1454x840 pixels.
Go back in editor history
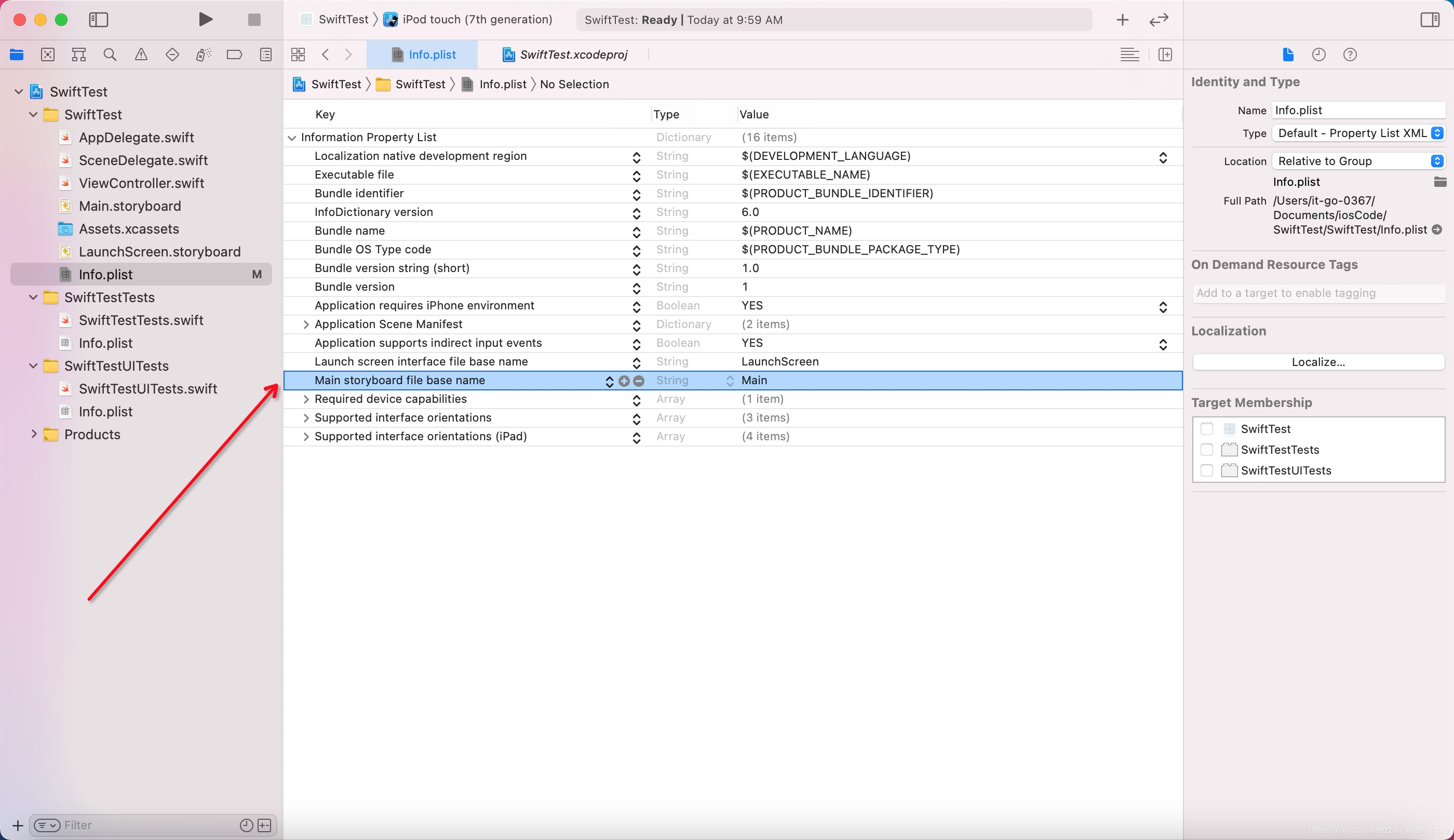click(x=326, y=55)
